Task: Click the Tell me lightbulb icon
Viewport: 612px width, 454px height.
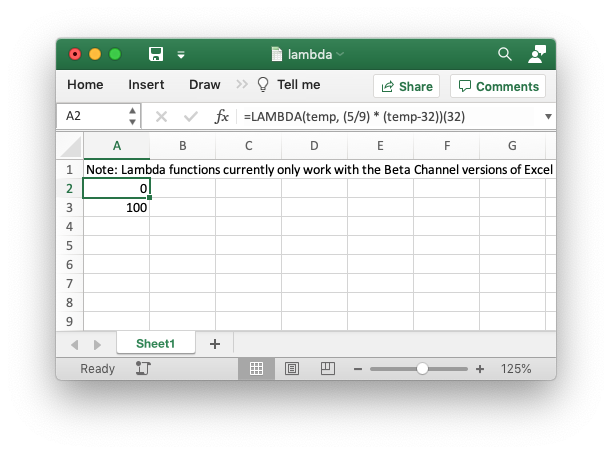Action: point(263,84)
